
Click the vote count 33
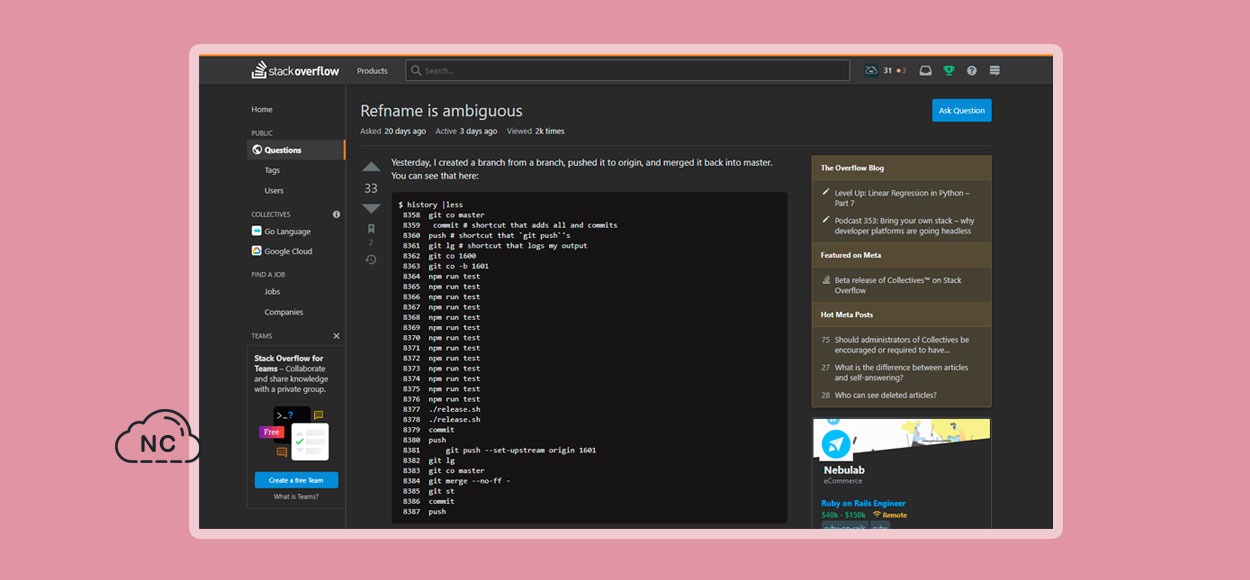coord(371,188)
